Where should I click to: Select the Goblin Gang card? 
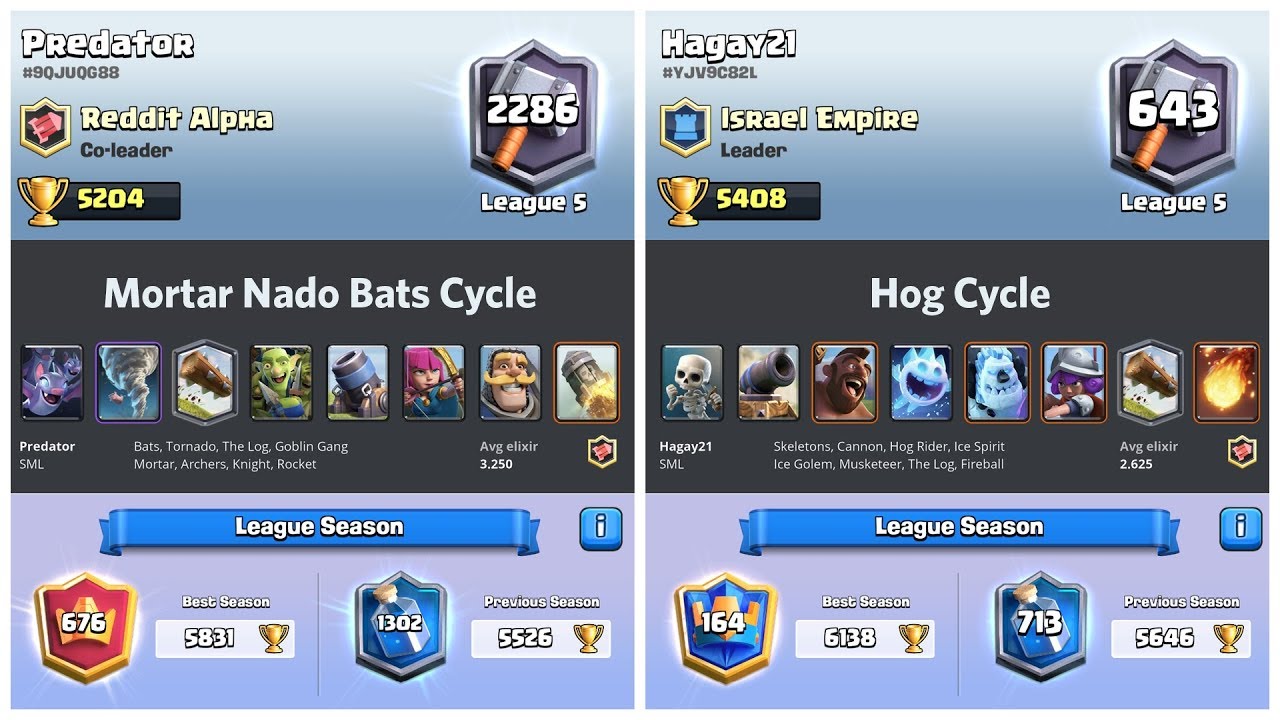(x=281, y=382)
